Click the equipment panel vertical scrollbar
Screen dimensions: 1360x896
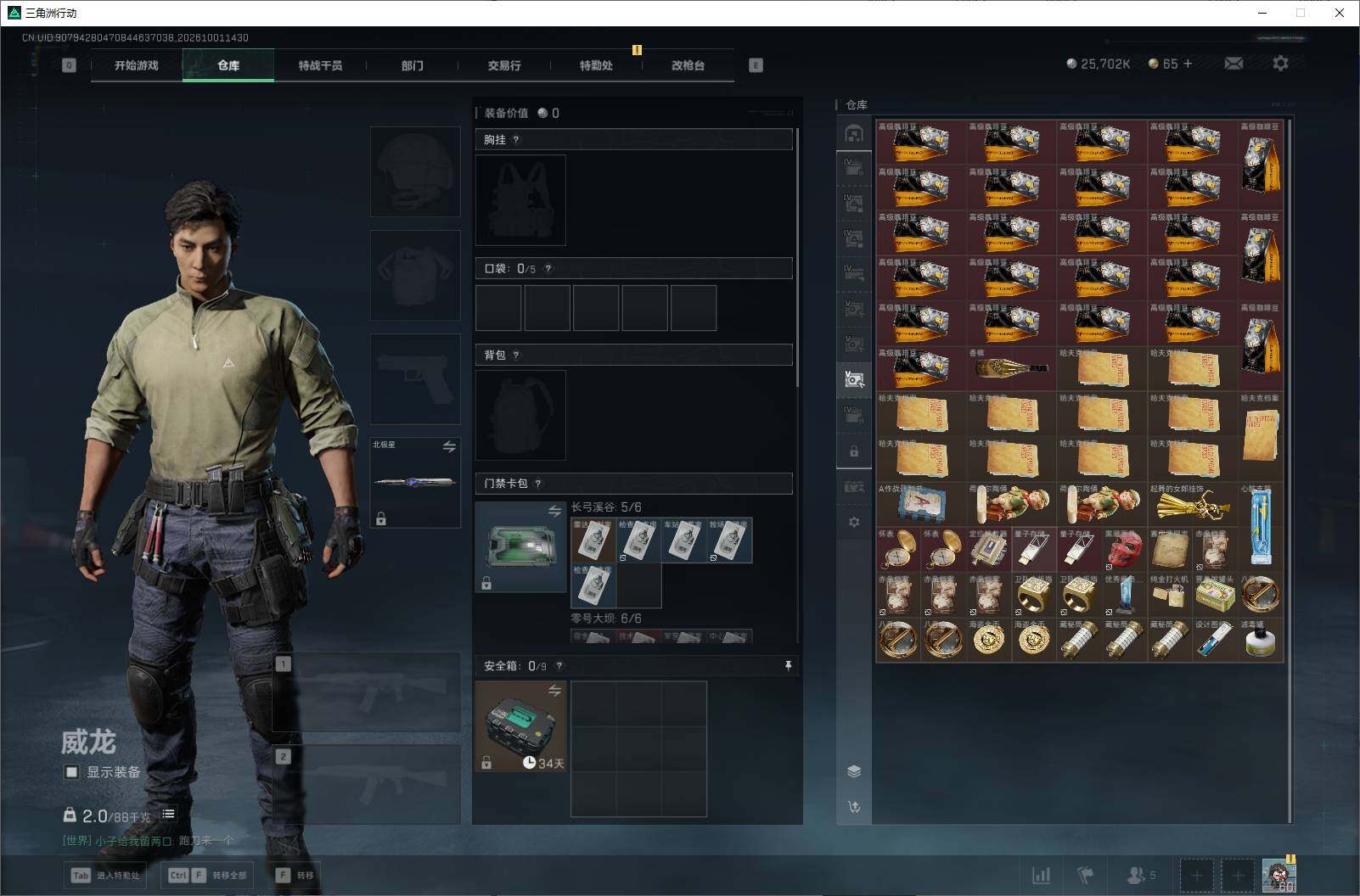tap(797, 259)
